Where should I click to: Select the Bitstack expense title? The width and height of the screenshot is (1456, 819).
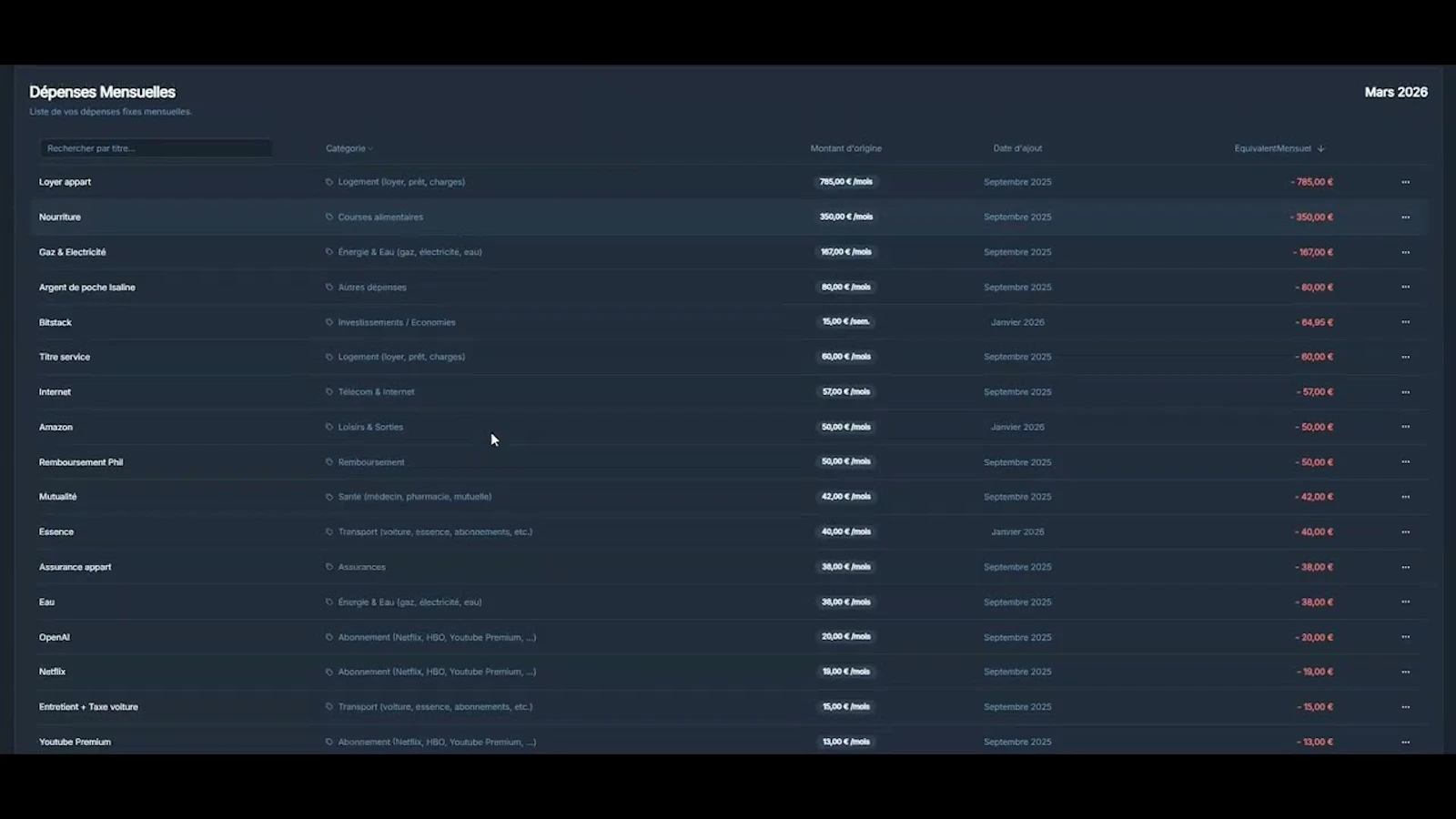click(55, 322)
